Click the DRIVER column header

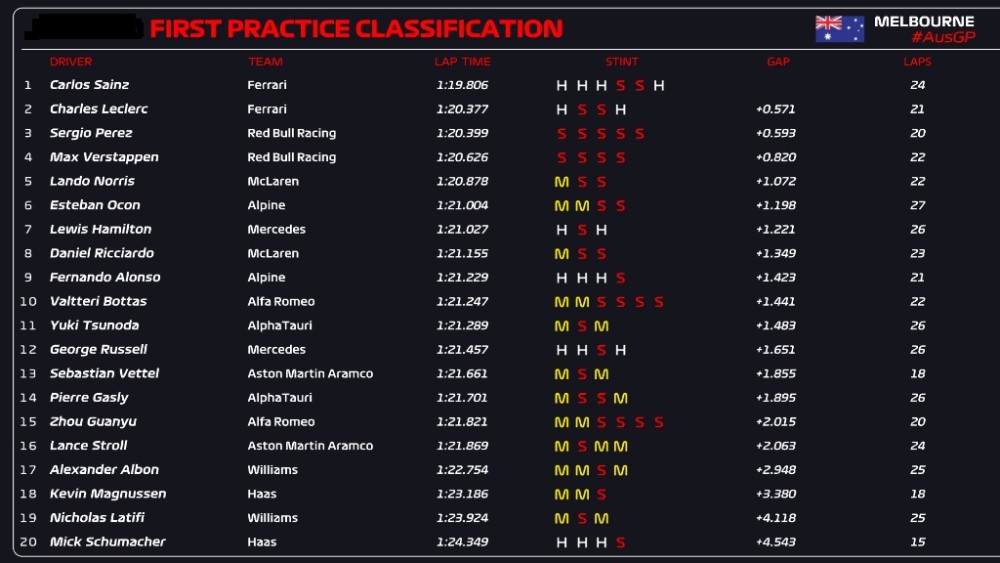(x=71, y=62)
